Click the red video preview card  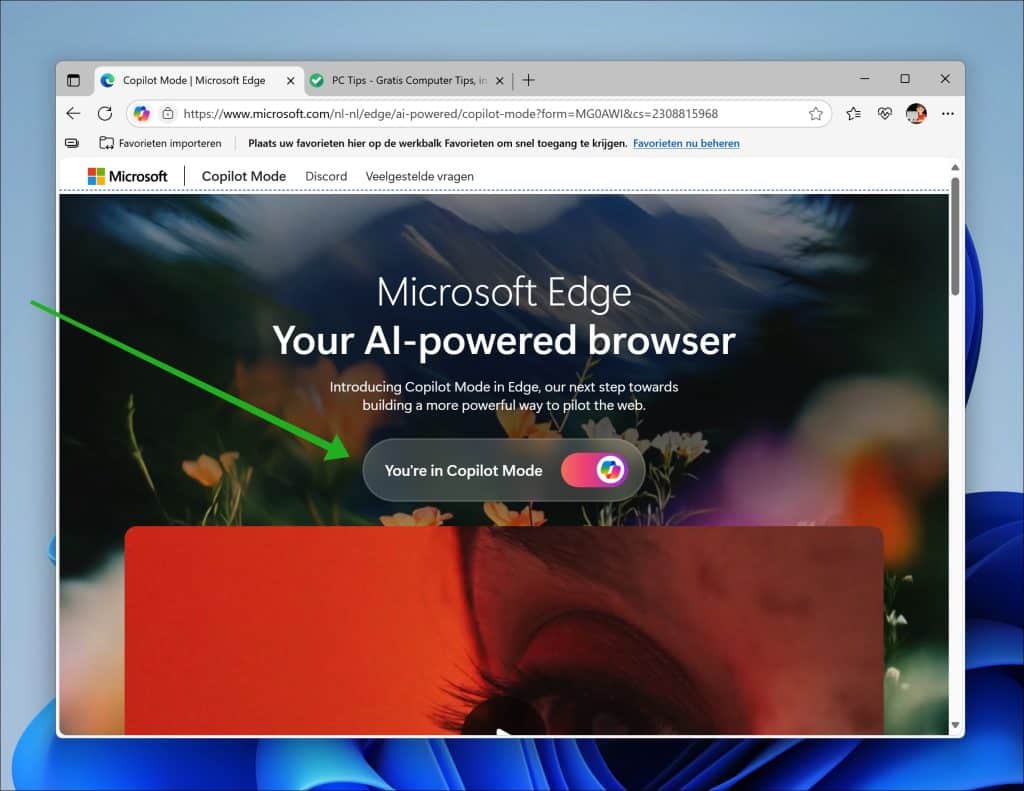504,630
